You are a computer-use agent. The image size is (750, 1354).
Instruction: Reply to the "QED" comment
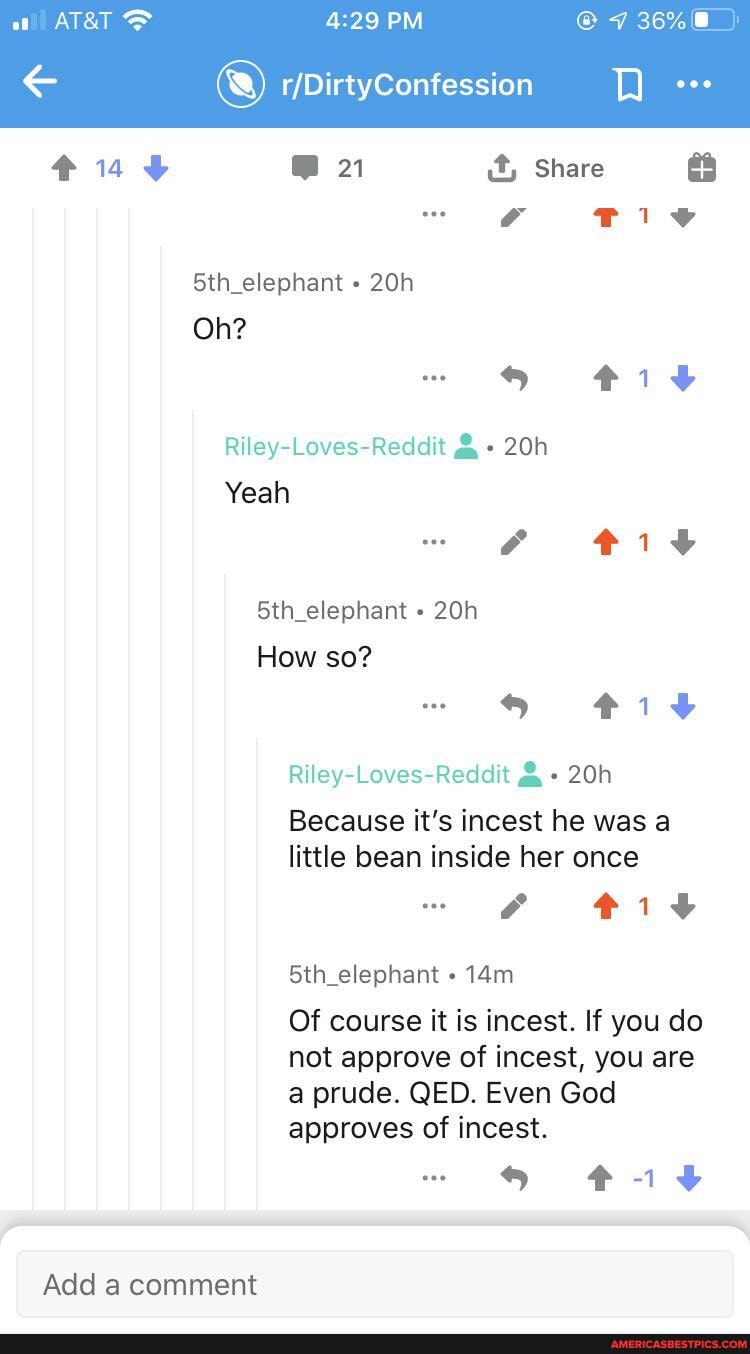tap(514, 1178)
